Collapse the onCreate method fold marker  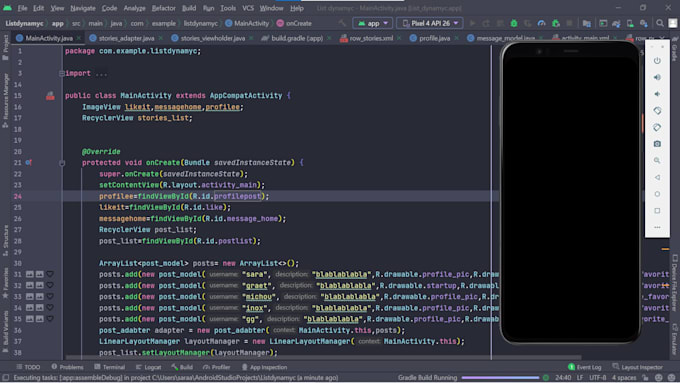point(62,163)
